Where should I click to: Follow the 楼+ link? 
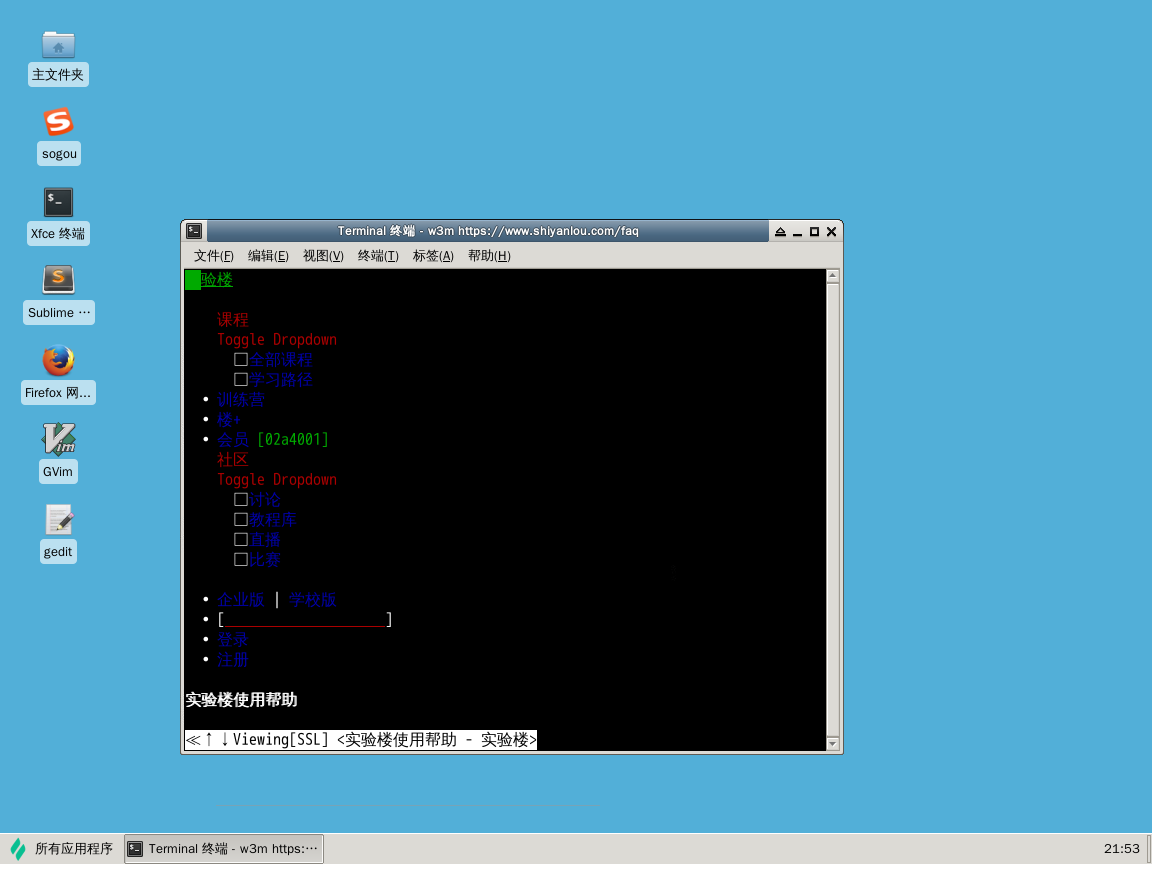pyautogui.click(x=228, y=419)
